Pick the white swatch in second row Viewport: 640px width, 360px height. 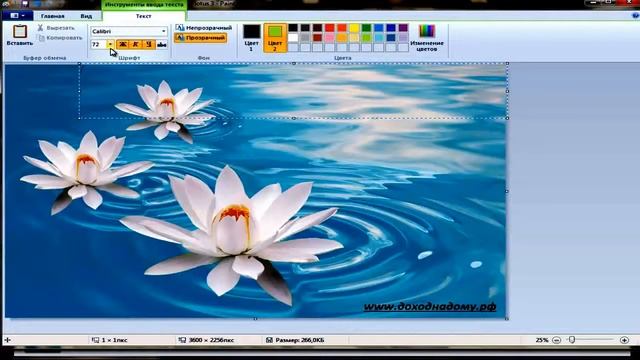(293, 38)
